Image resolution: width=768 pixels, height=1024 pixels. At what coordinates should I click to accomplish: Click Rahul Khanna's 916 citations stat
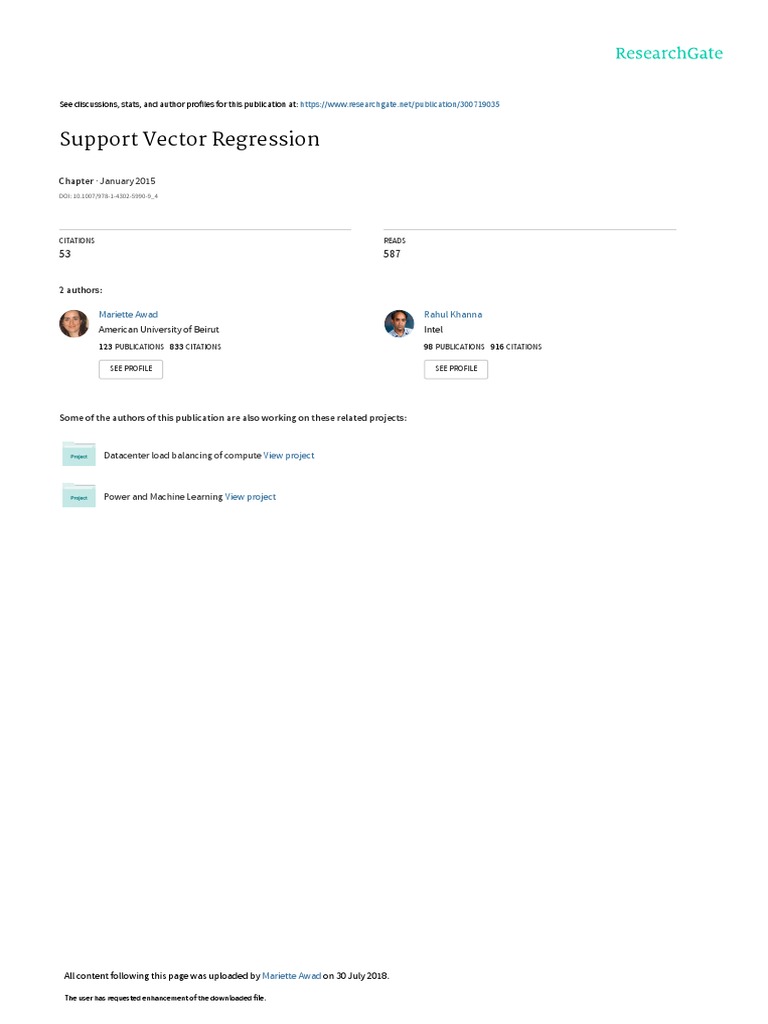[x=516, y=347]
